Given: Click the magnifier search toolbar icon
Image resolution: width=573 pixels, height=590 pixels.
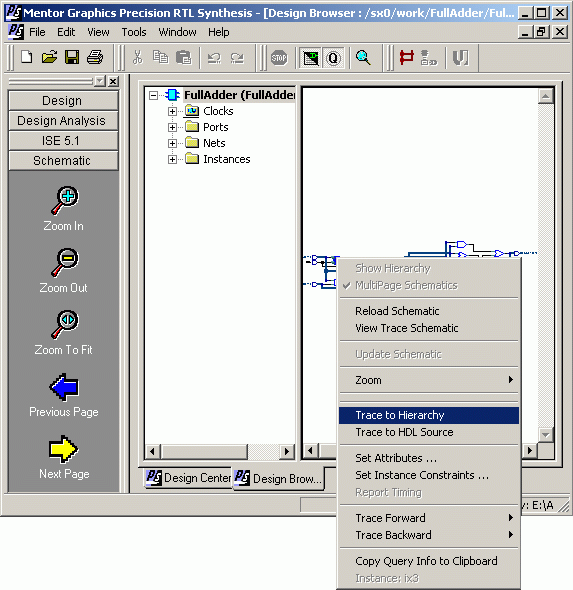Looking at the screenshot, I should (x=363, y=58).
